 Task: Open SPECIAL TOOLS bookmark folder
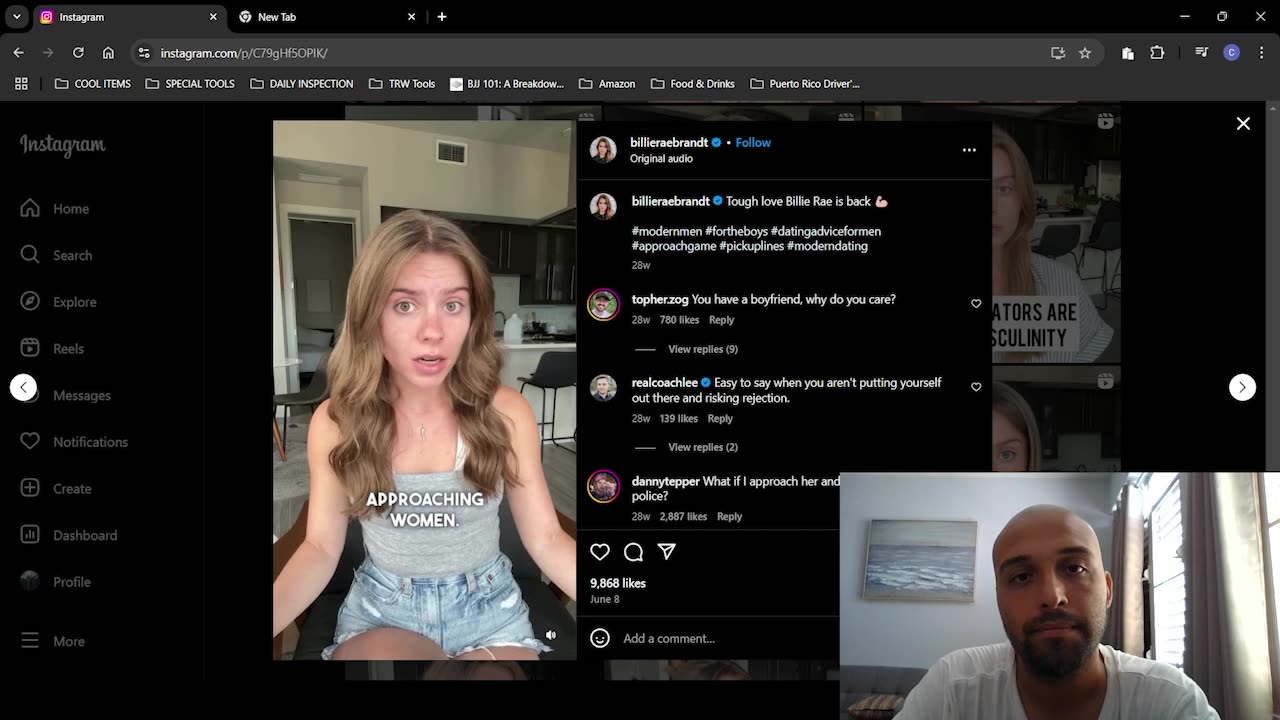(x=190, y=84)
